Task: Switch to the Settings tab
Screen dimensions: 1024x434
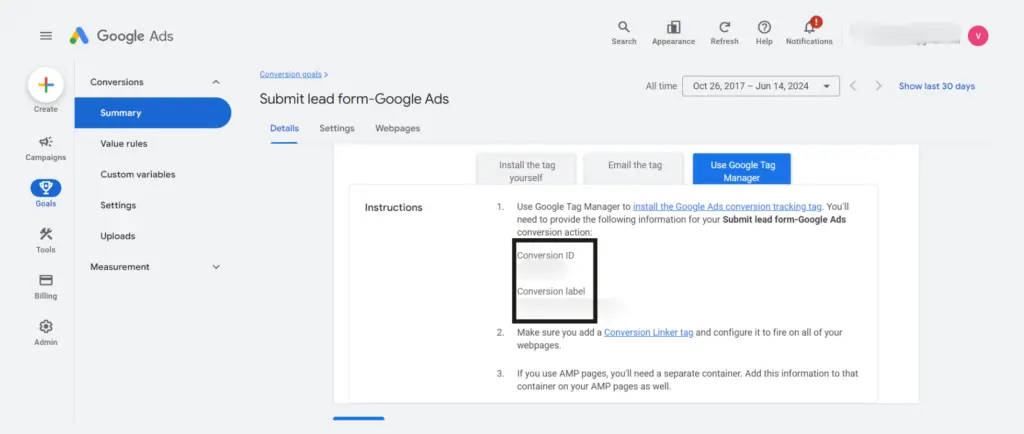Action: click(337, 129)
